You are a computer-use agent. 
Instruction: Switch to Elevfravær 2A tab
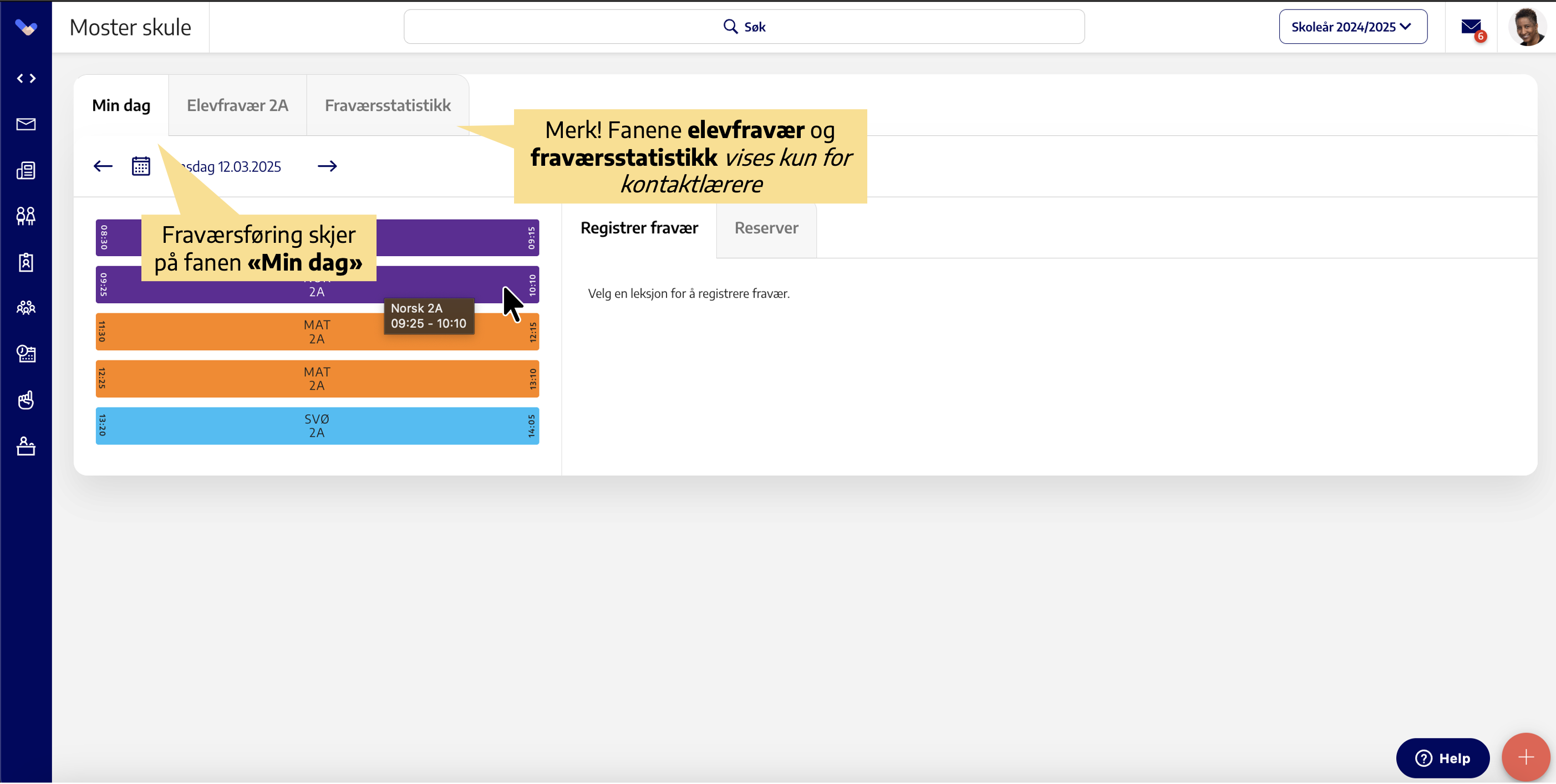237,106
